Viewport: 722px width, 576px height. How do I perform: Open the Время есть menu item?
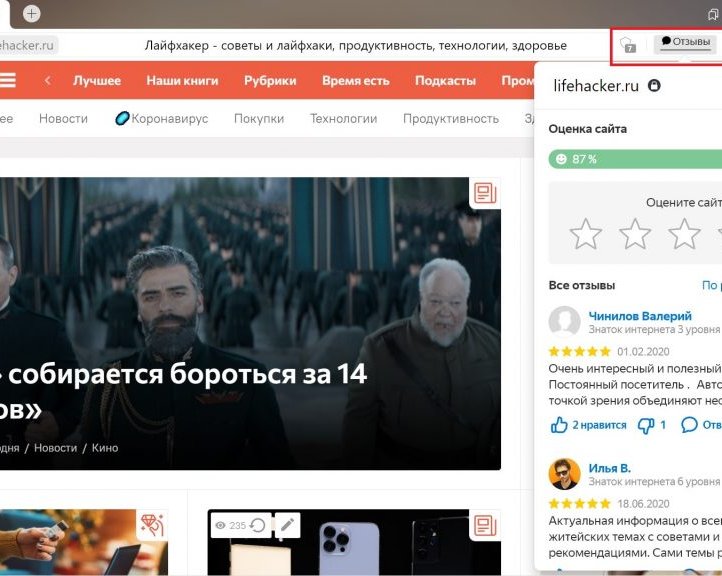click(x=356, y=81)
